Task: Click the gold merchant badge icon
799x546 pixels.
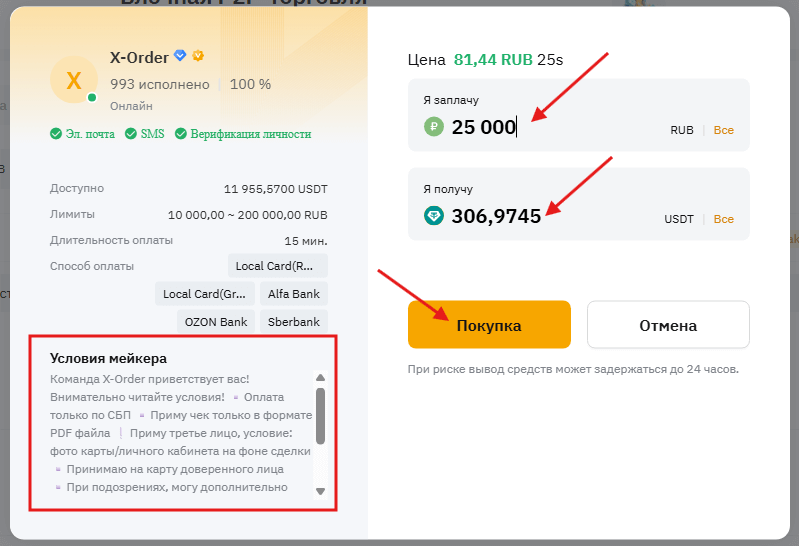Action: click(198, 56)
